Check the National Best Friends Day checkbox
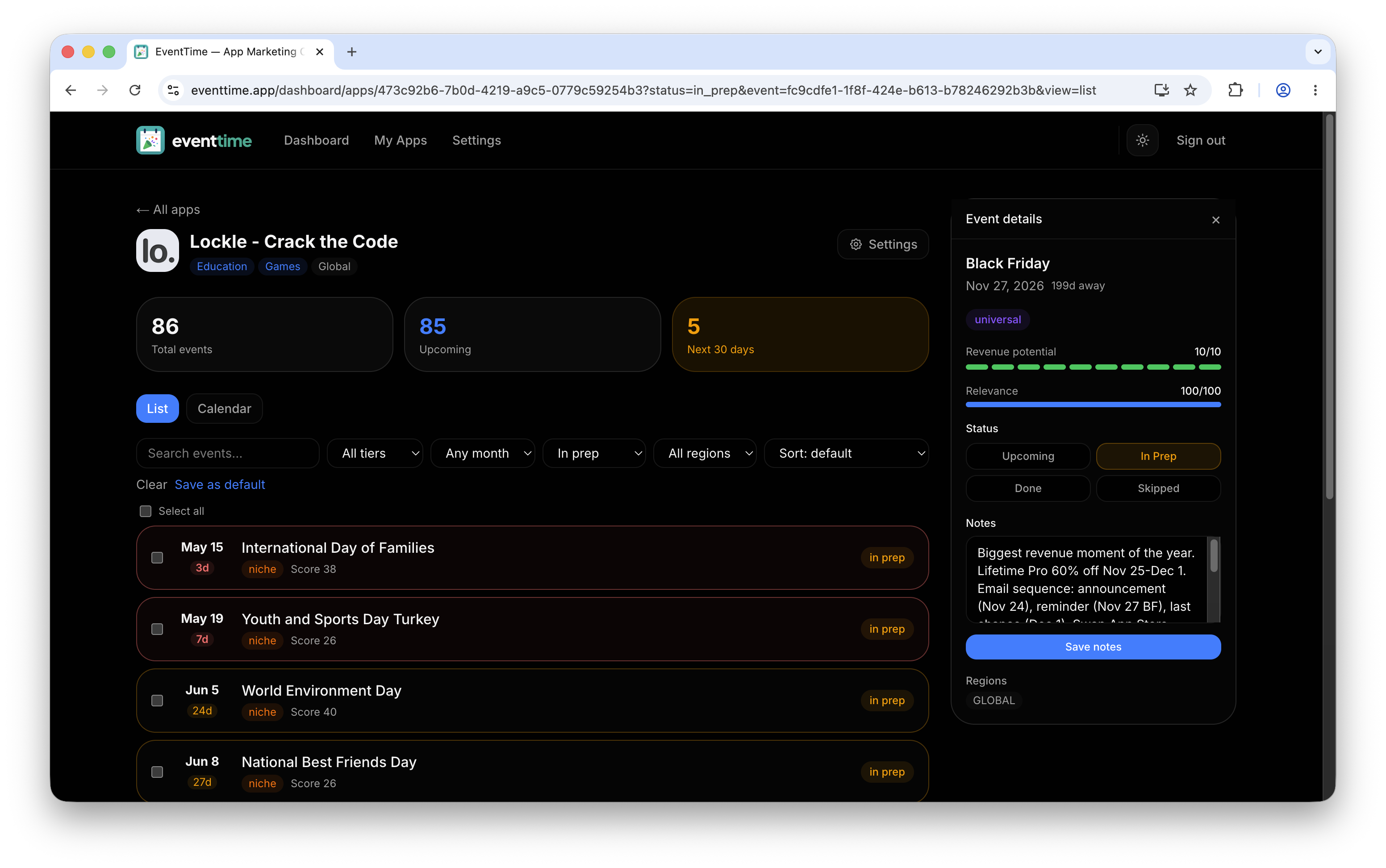 pyautogui.click(x=157, y=772)
